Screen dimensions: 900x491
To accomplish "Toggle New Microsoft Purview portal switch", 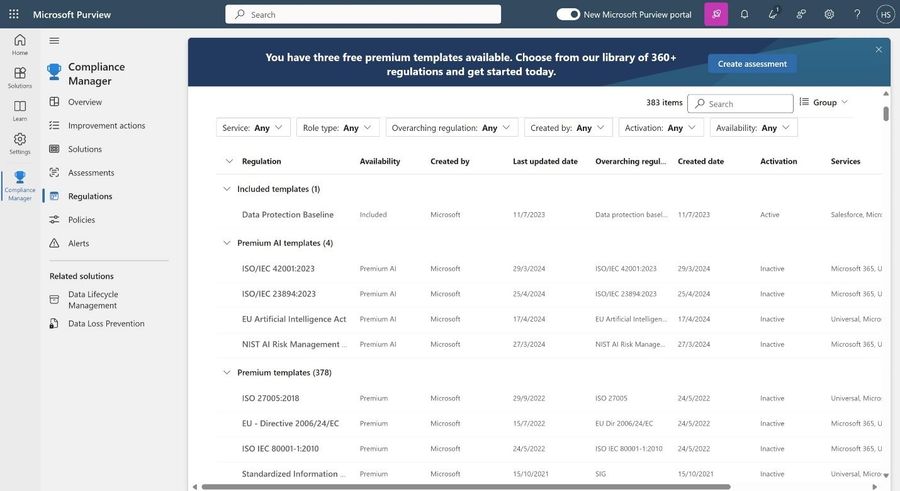I will click(568, 14).
